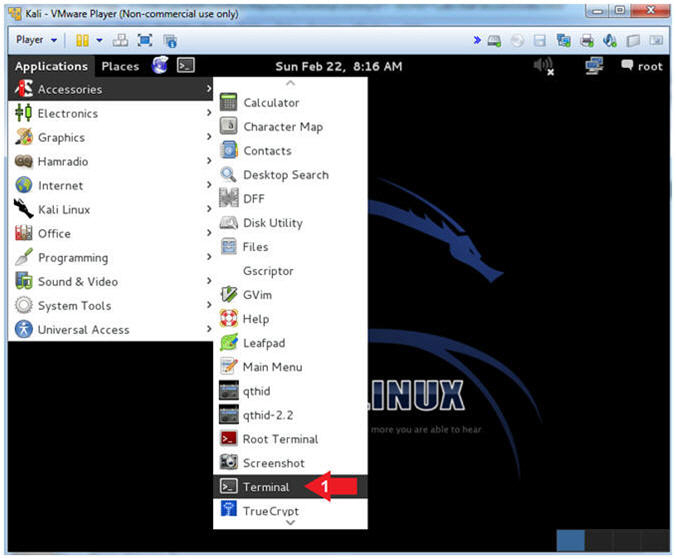Open Calculator from Accessories menu

tap(290, 103)
